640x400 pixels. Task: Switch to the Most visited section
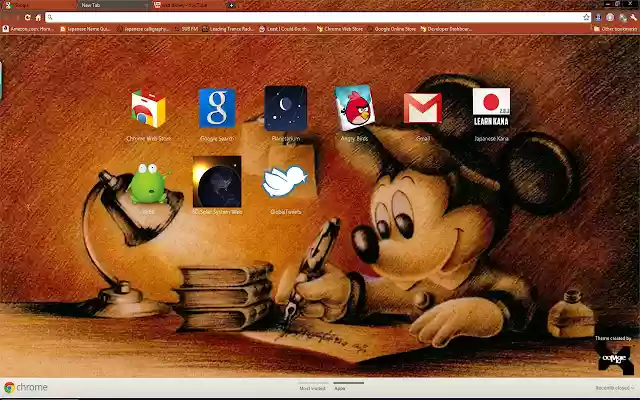(x=312, y=388)
